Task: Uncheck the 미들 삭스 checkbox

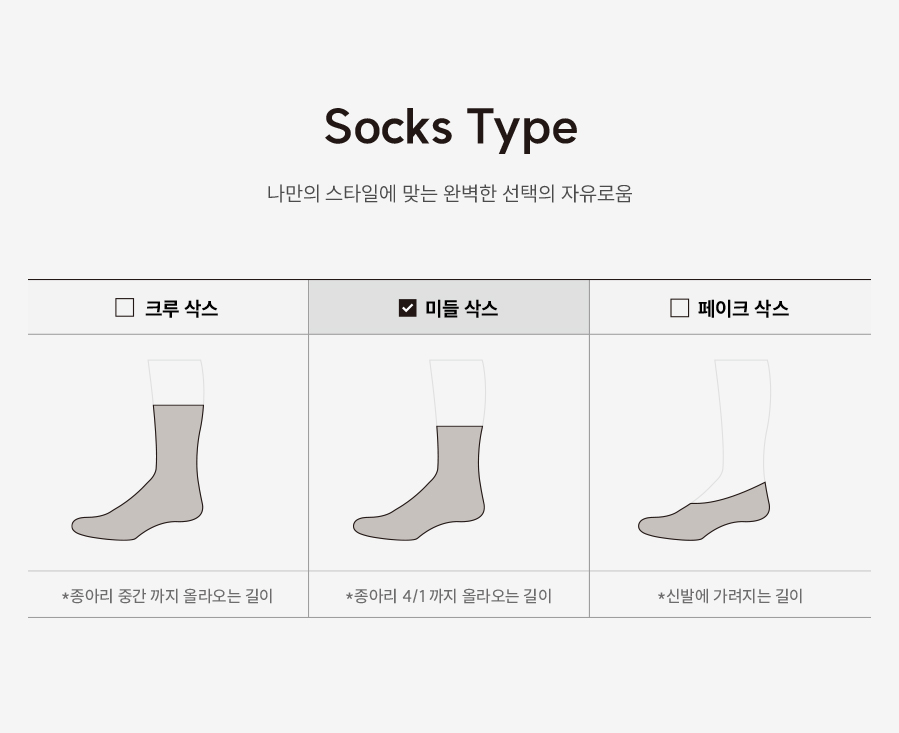Action: tap(407, 308)
